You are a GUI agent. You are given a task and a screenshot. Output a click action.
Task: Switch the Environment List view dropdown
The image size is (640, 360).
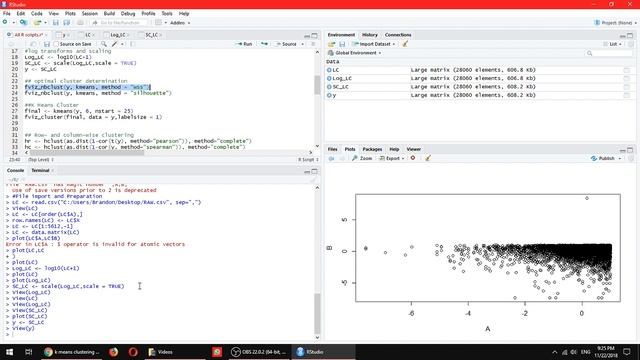pos(612,44)
